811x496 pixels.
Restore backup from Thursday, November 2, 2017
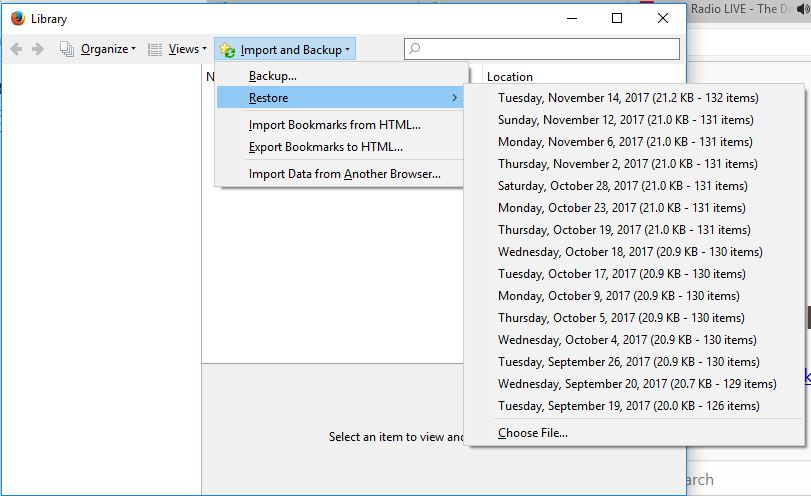click(x=635, y=164)
